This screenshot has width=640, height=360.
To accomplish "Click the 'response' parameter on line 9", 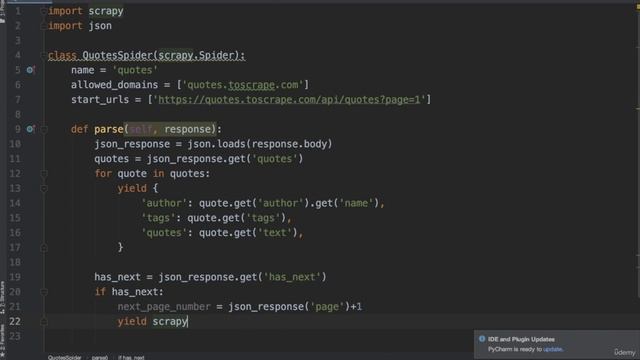I will 187,129.
